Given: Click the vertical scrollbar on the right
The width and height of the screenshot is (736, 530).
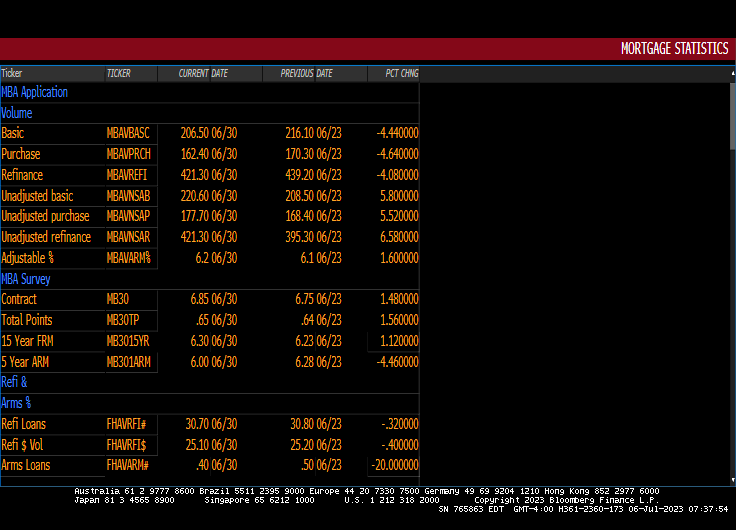Looking at the screenshot, I should coord(731,115).
